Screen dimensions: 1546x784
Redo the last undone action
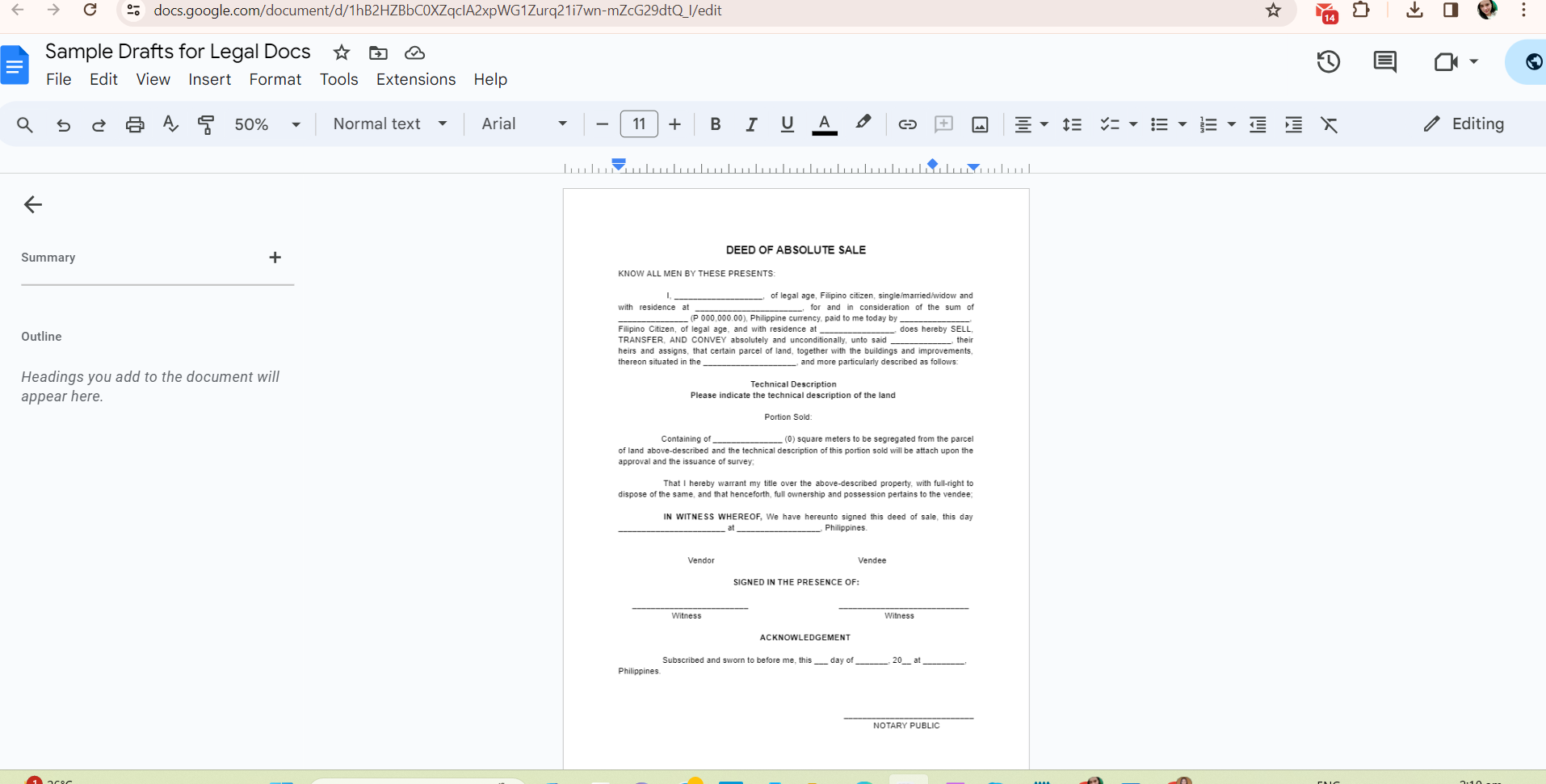coord(99,124)
